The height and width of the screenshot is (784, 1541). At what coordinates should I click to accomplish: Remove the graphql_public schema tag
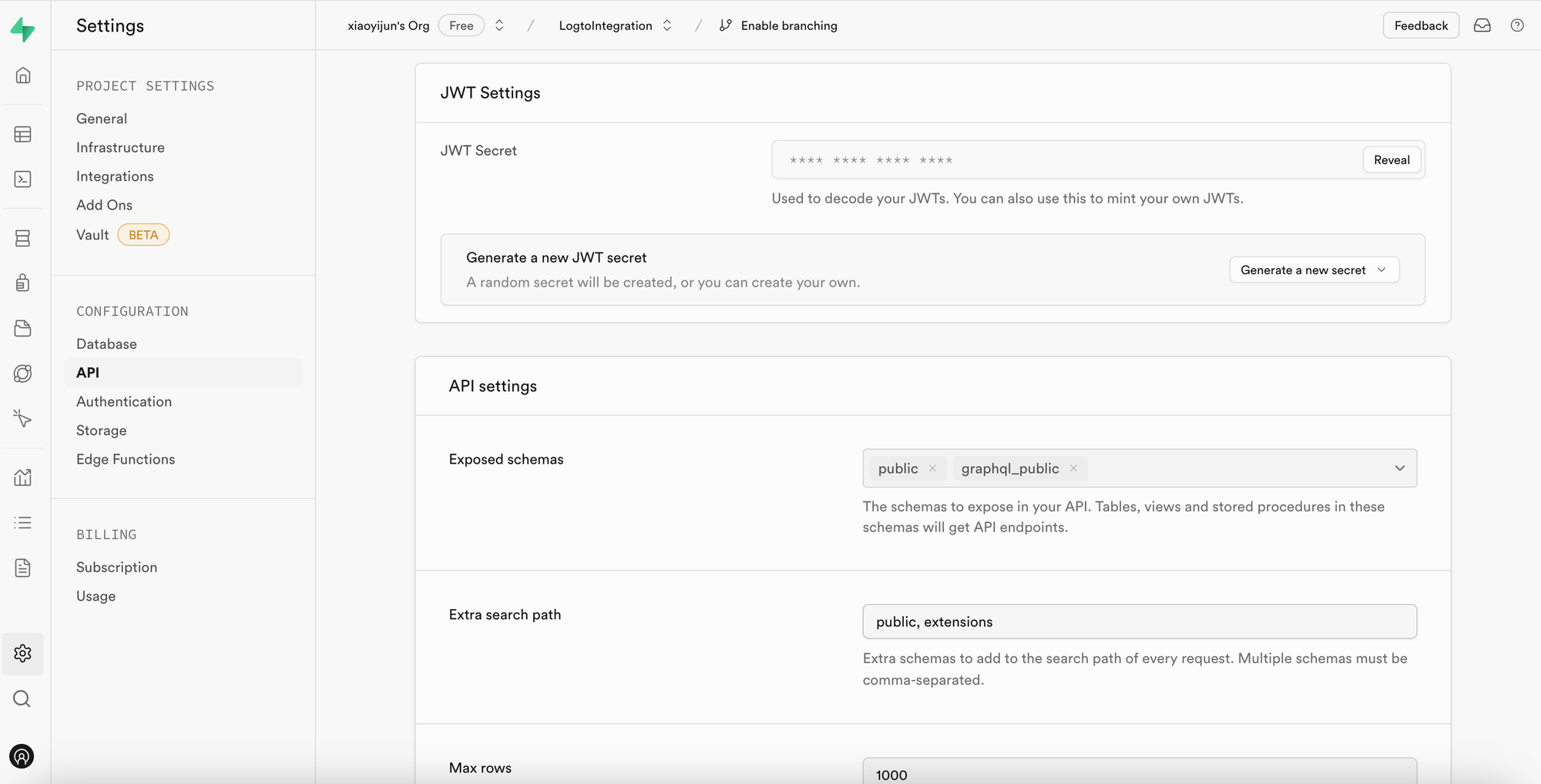[1073, 467]
